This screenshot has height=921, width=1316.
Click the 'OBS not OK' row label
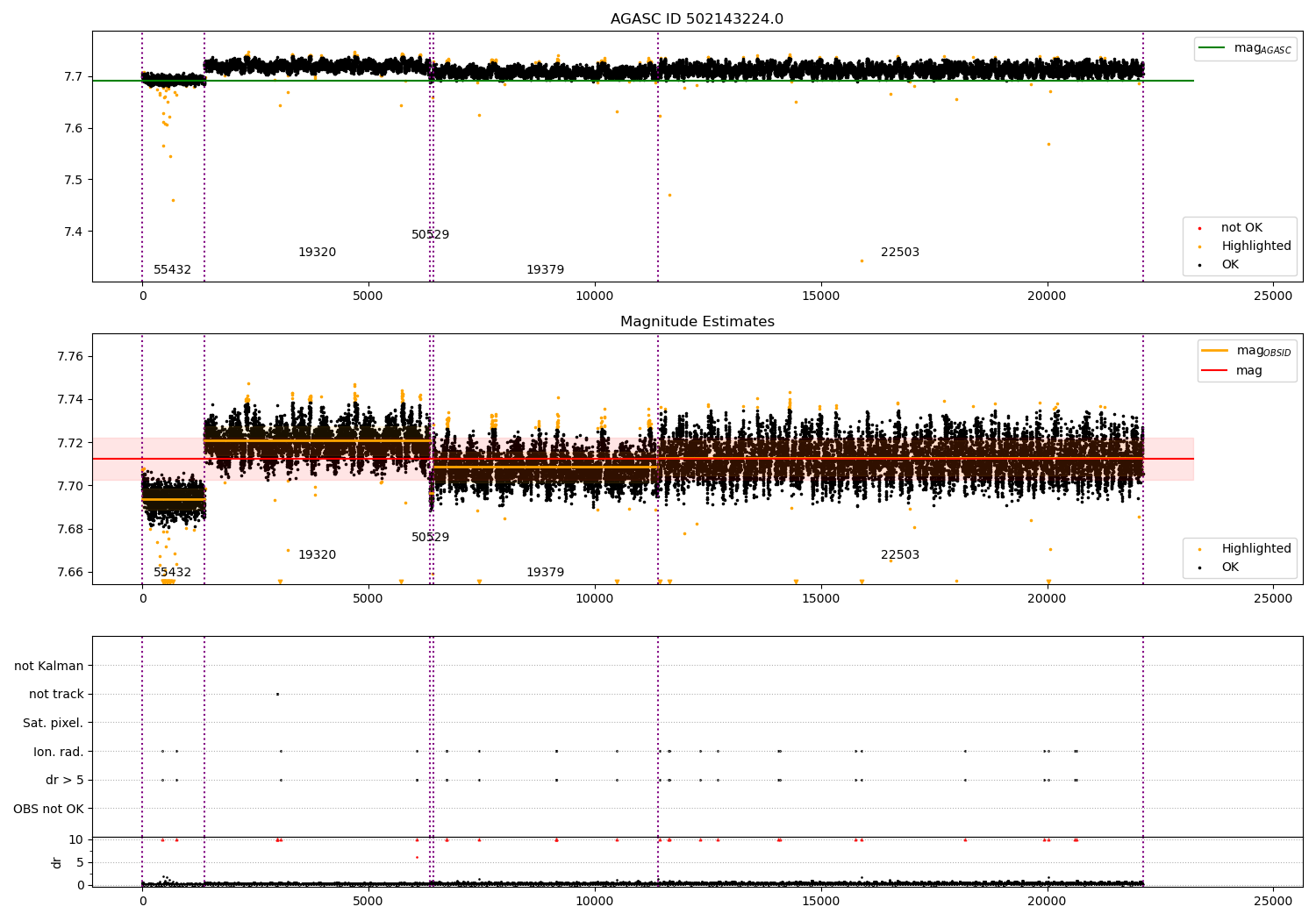pyautogui.click(x=48, y=809)
